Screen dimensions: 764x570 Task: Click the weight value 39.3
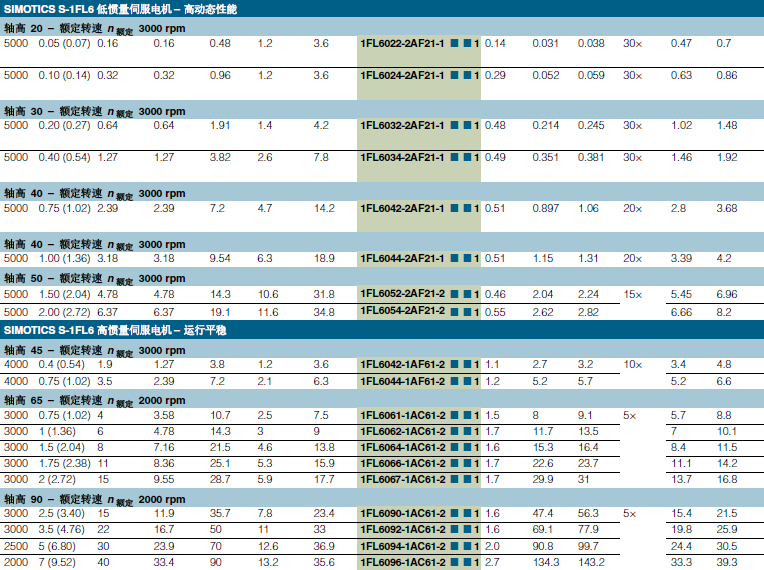(x=726, y=562)
